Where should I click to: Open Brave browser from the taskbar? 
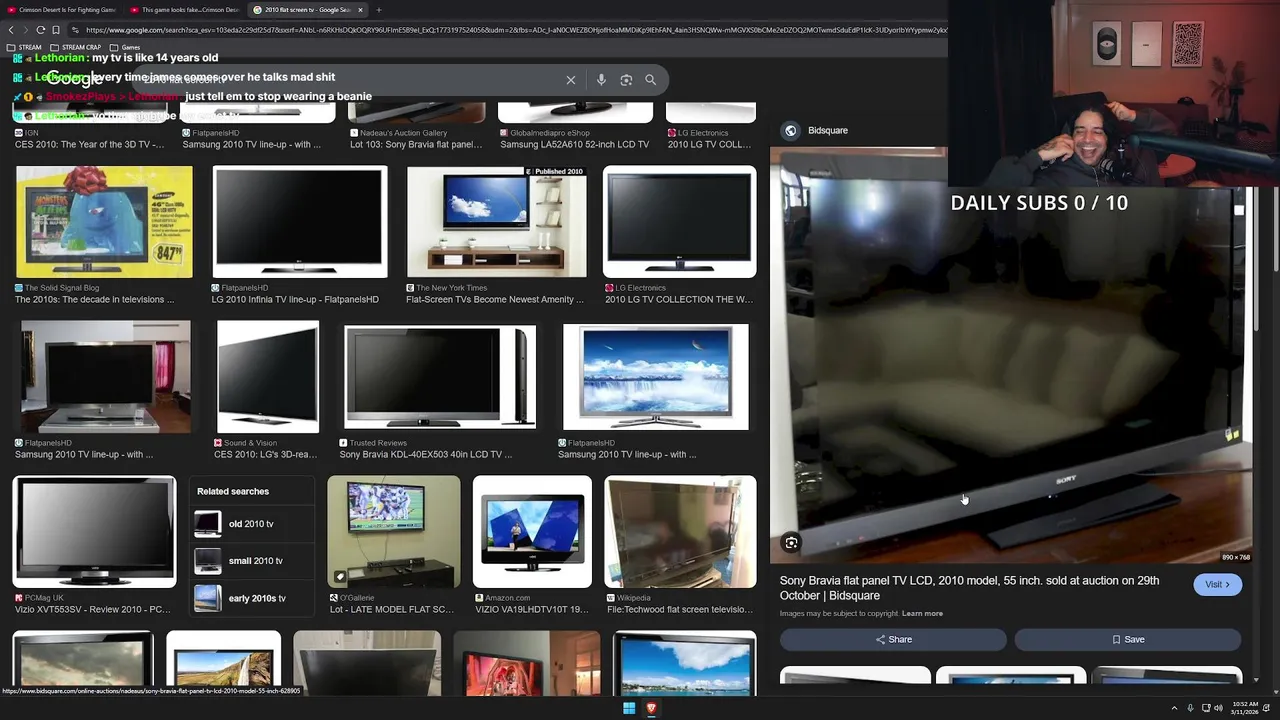[651, 708]
